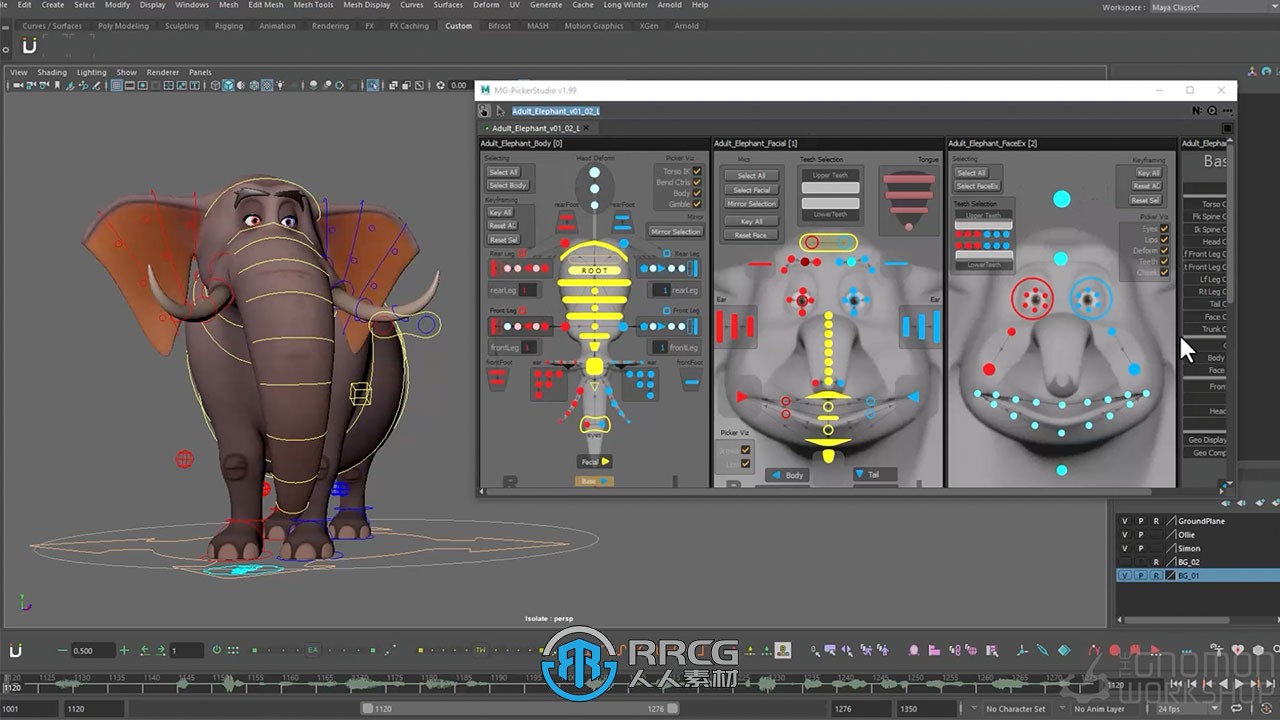Switch to the Rigging shelf tab

pyautogui.click(x=228, y=26)
